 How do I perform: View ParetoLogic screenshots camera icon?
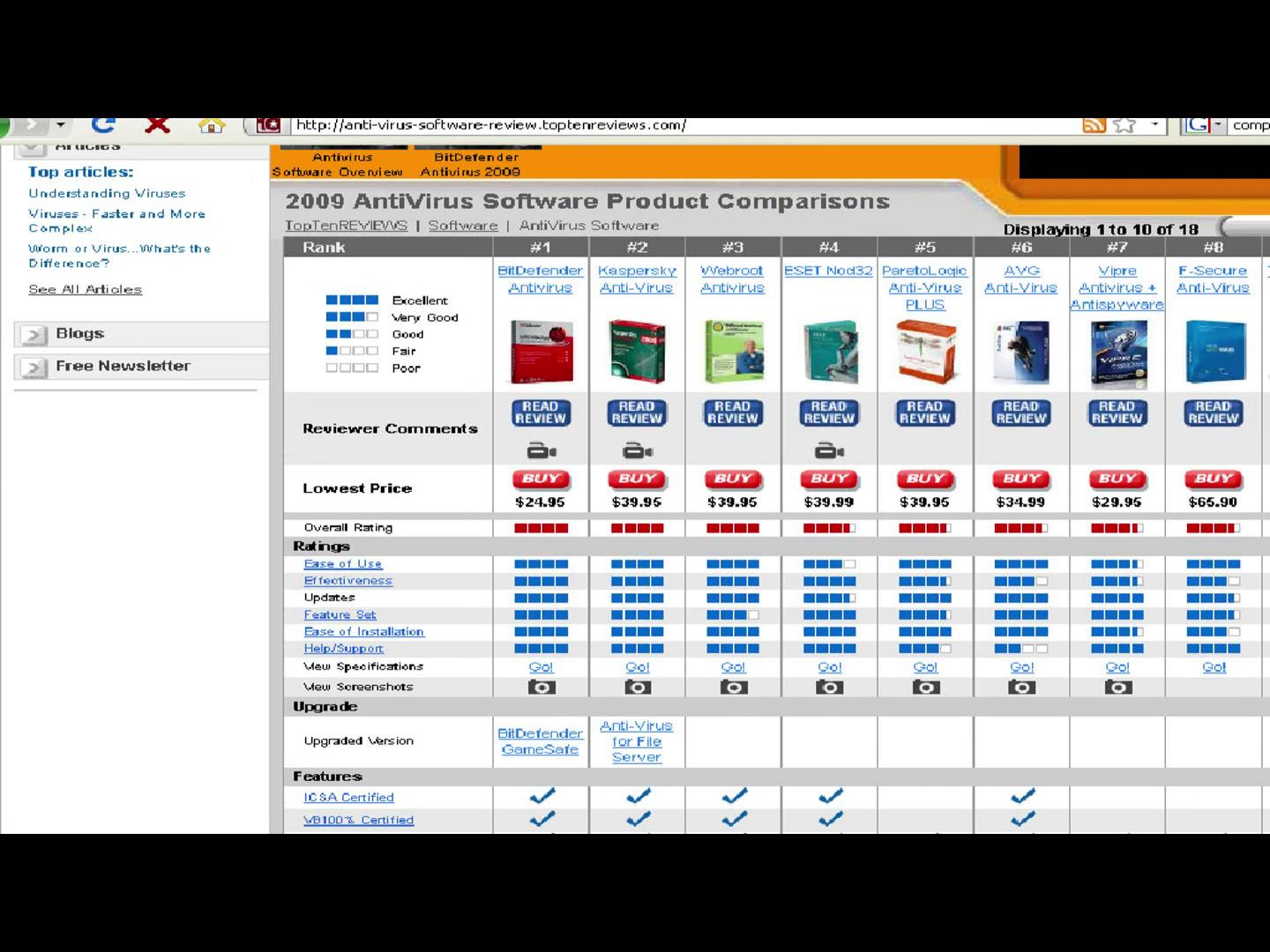(x=925, y=687)
